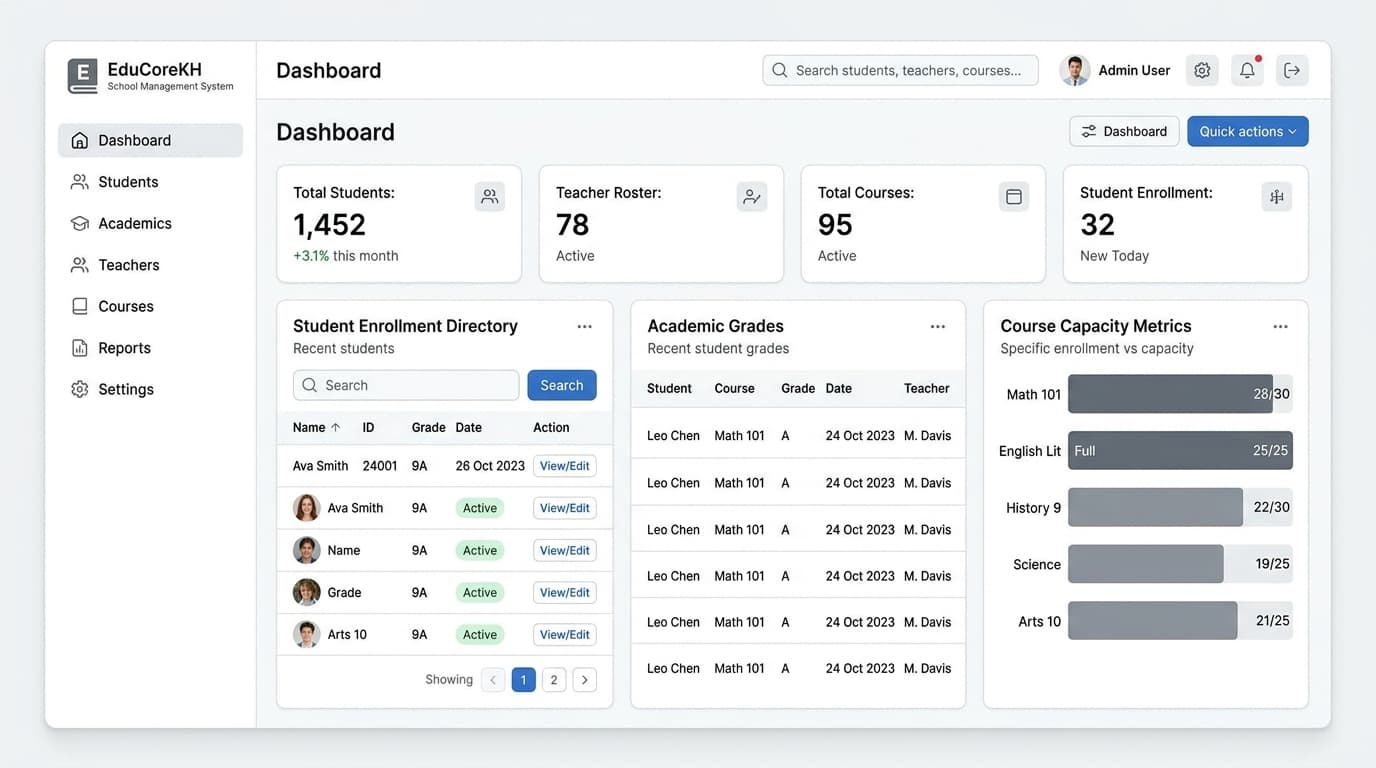Open Reports in the sidebar

click(150, 348)
